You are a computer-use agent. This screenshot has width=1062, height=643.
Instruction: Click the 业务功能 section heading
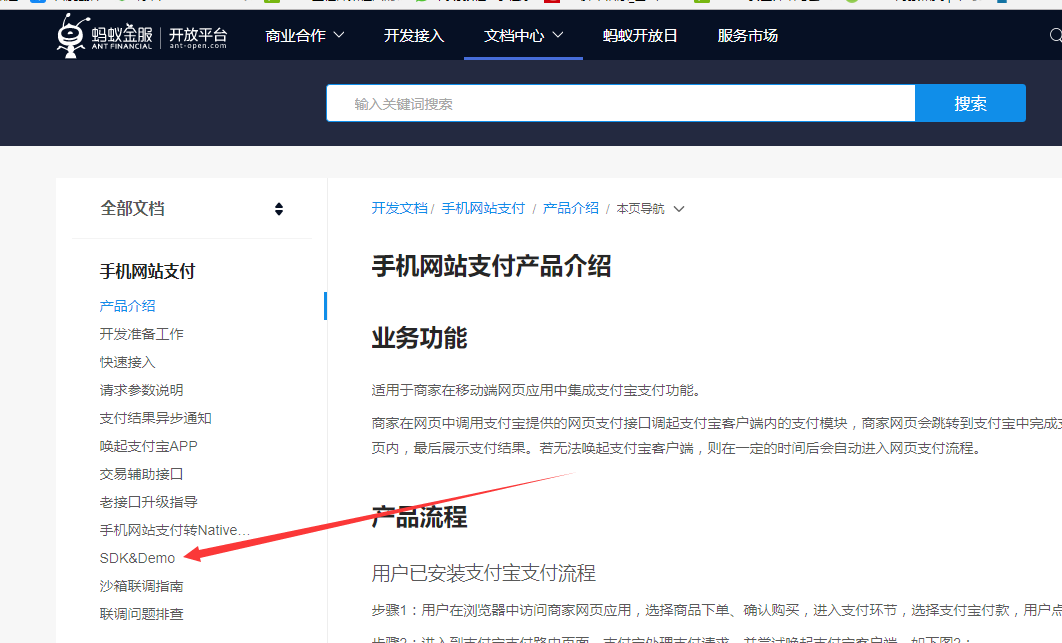point(419,337)
